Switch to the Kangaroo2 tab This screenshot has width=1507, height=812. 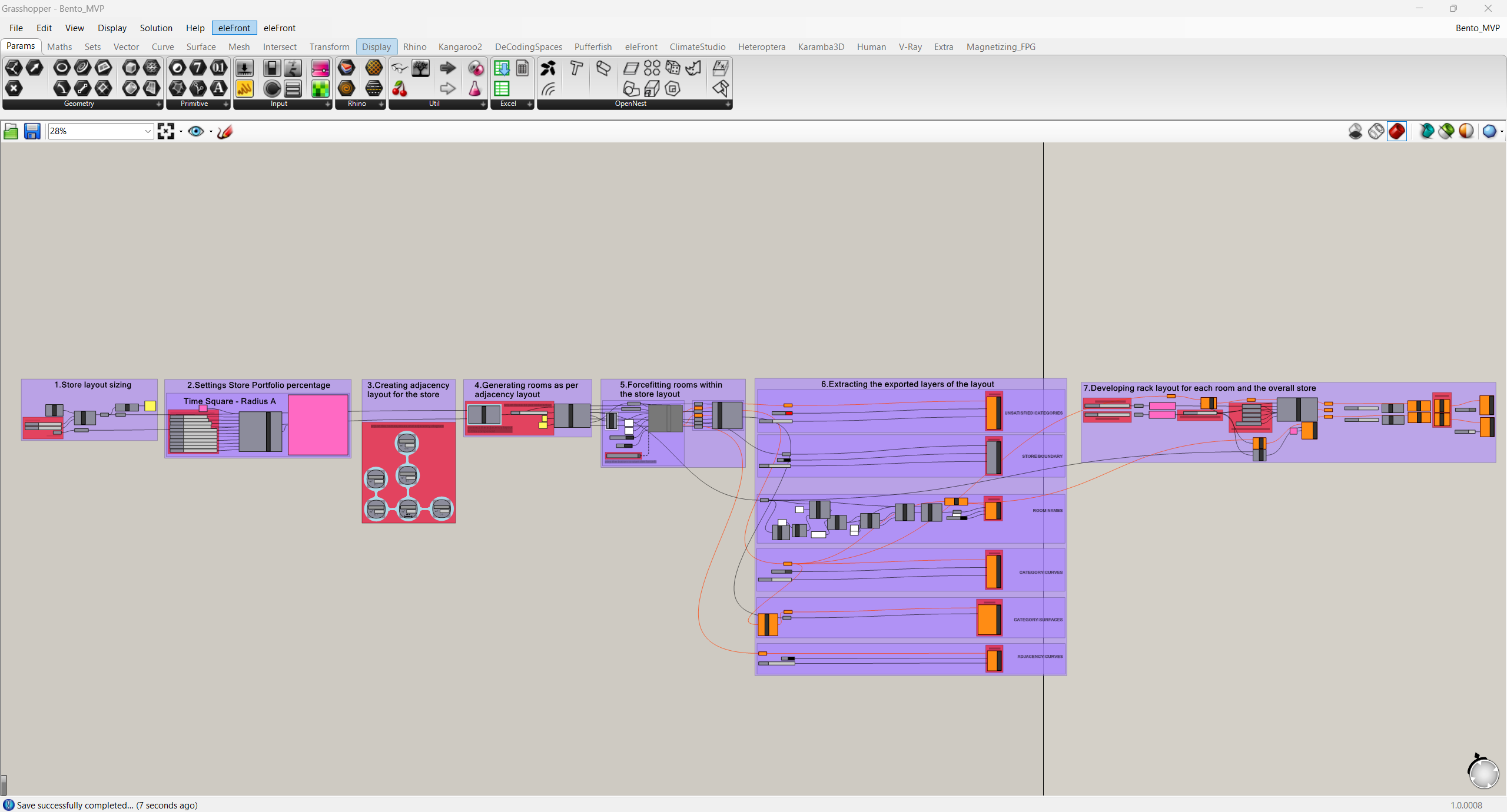point(460,47)
